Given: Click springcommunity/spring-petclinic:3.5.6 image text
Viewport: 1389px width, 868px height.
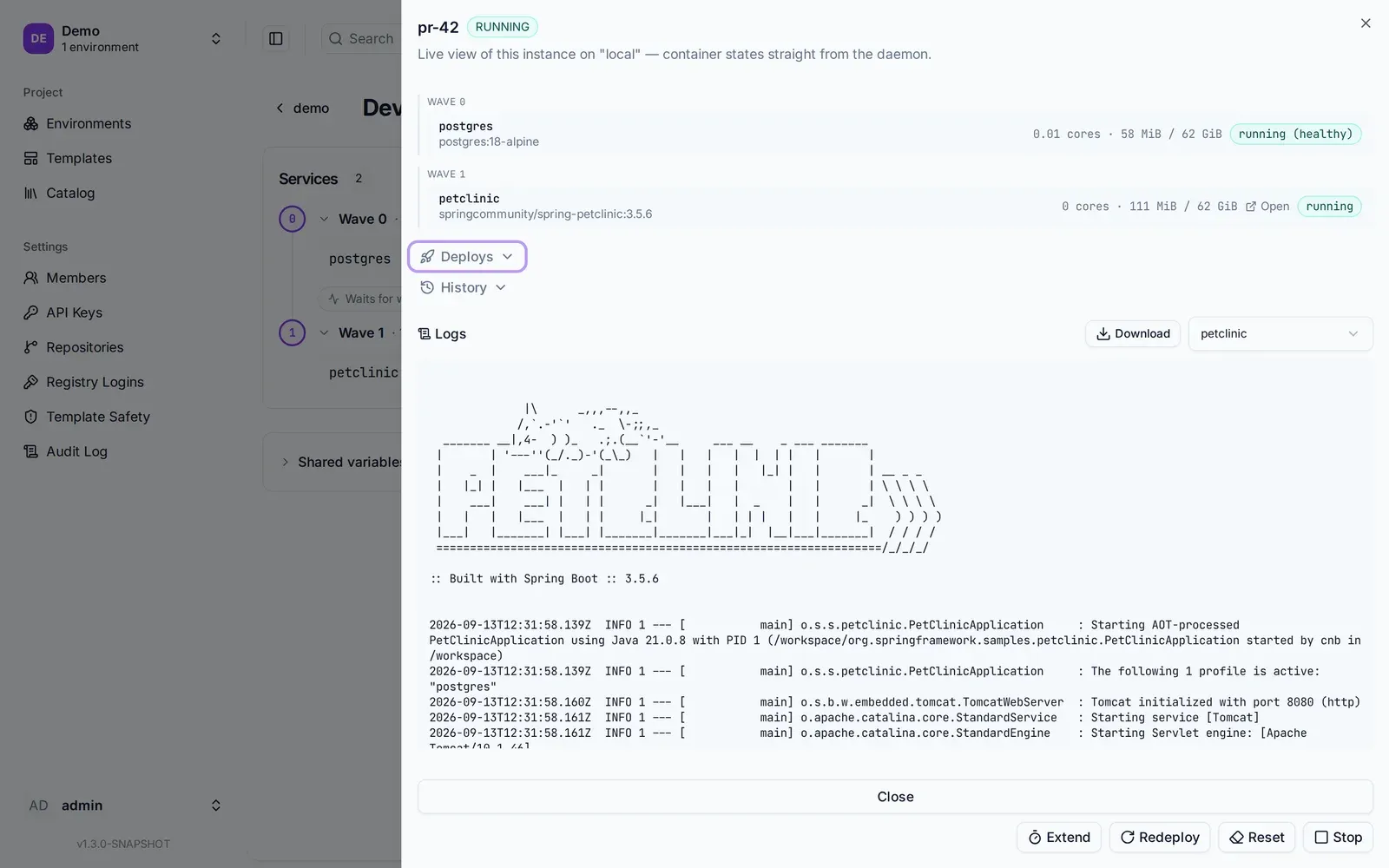Looking at the screenshot, I should pos(545,214).
